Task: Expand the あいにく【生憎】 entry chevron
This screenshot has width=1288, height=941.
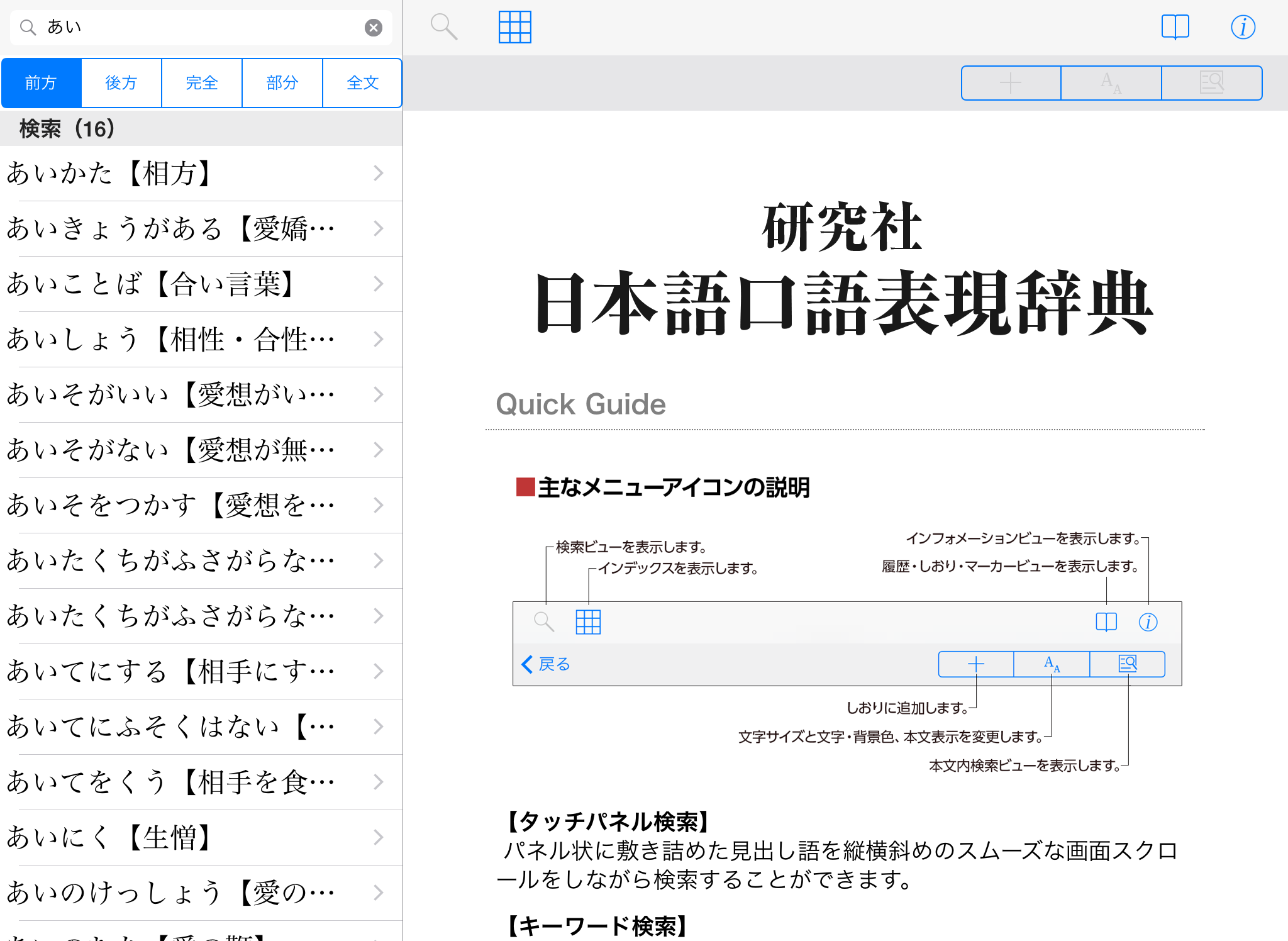Action: click(x=378, y=837)
